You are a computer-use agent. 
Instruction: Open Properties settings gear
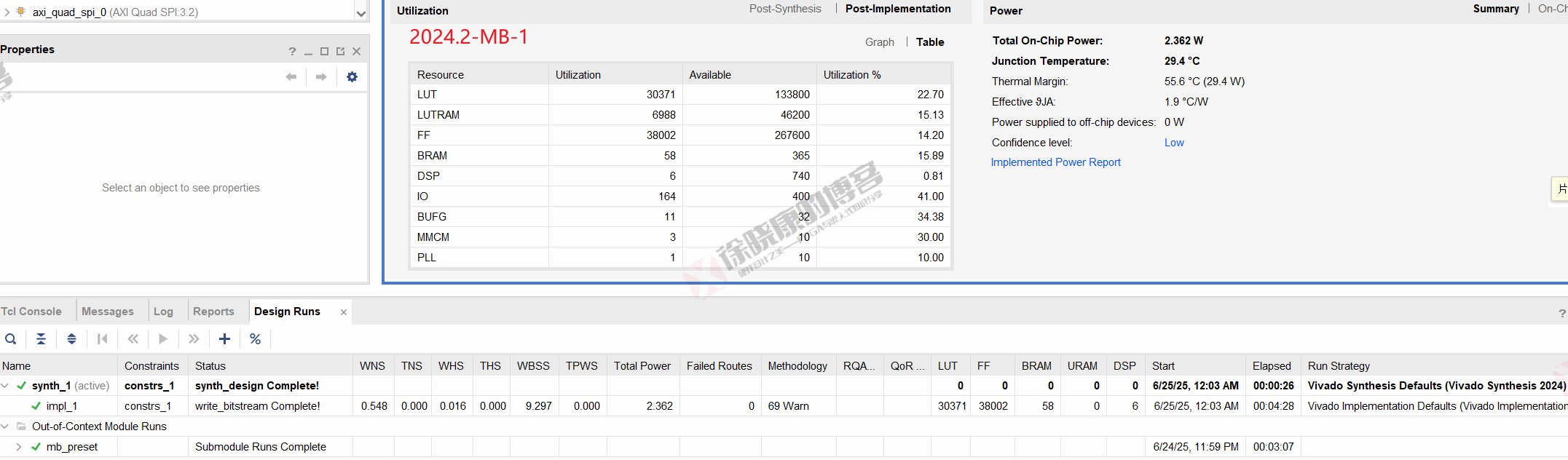(x=352, y=76)
